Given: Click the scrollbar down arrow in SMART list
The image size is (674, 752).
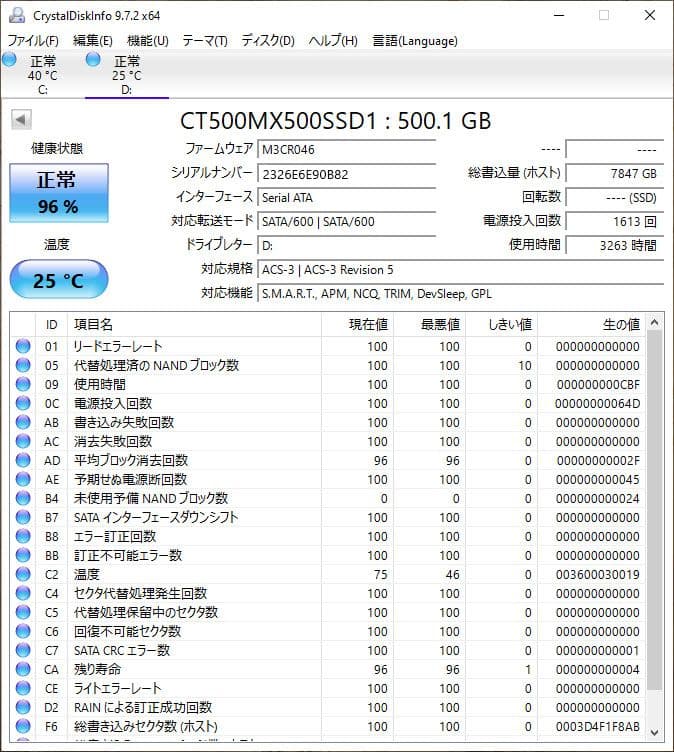Looking at the screenshot, I should click(x=654, y=732).
